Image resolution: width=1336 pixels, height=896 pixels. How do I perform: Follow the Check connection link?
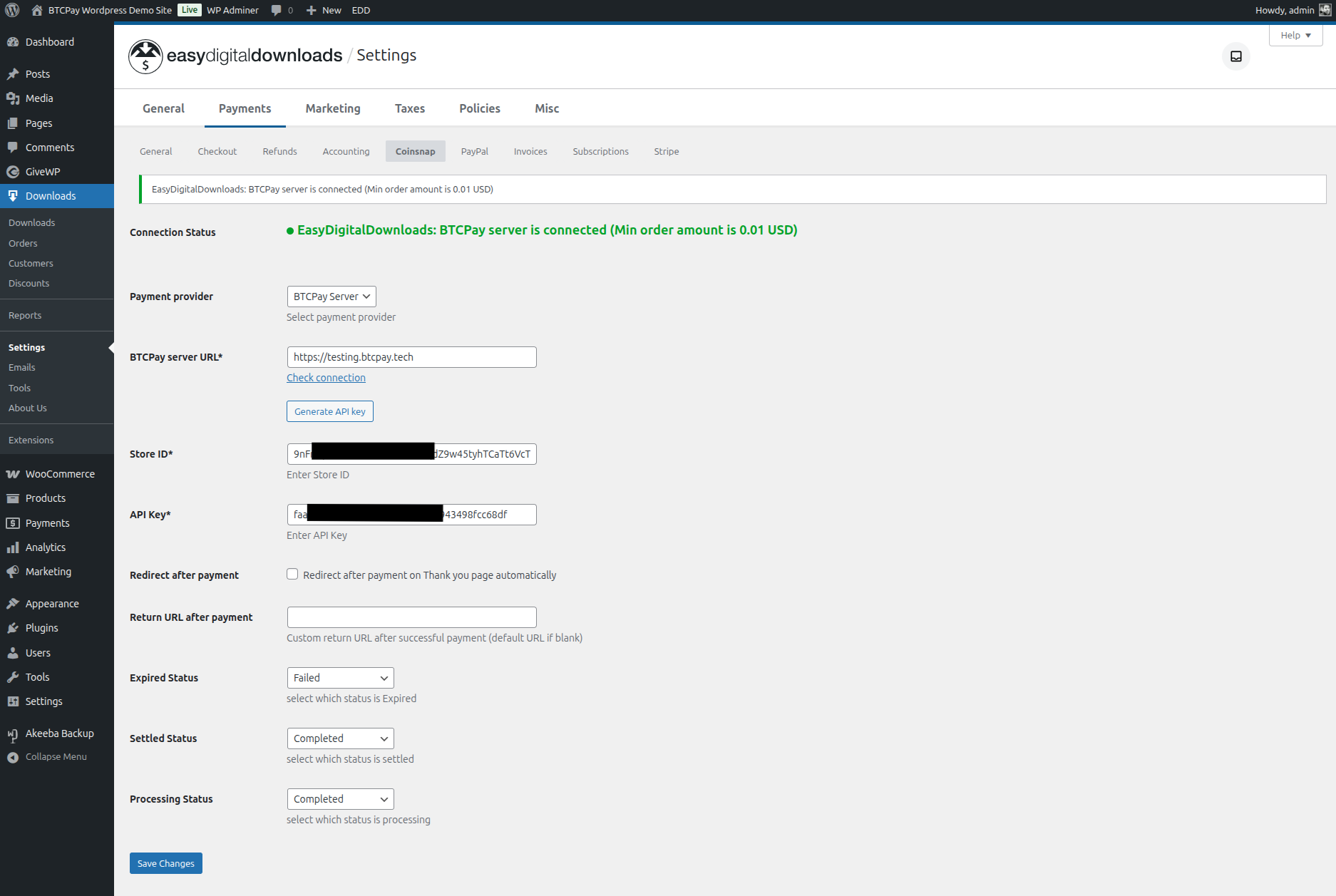(326, 377)
